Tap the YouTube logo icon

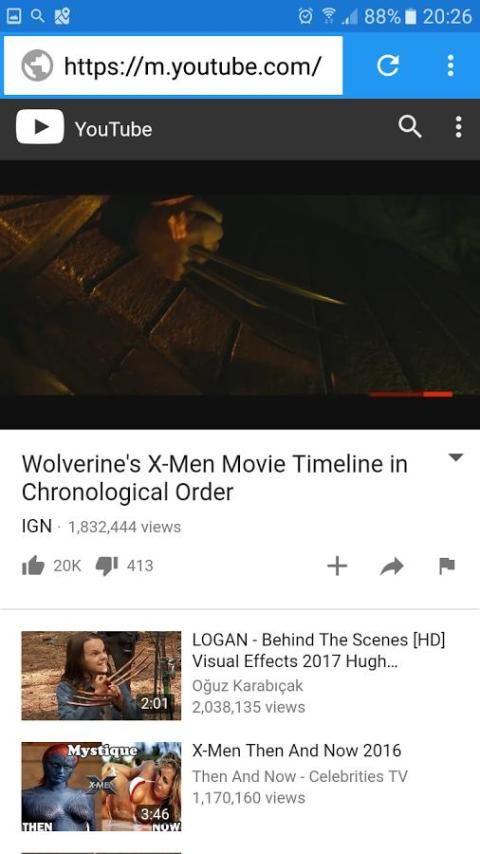[x=40, y=127]
